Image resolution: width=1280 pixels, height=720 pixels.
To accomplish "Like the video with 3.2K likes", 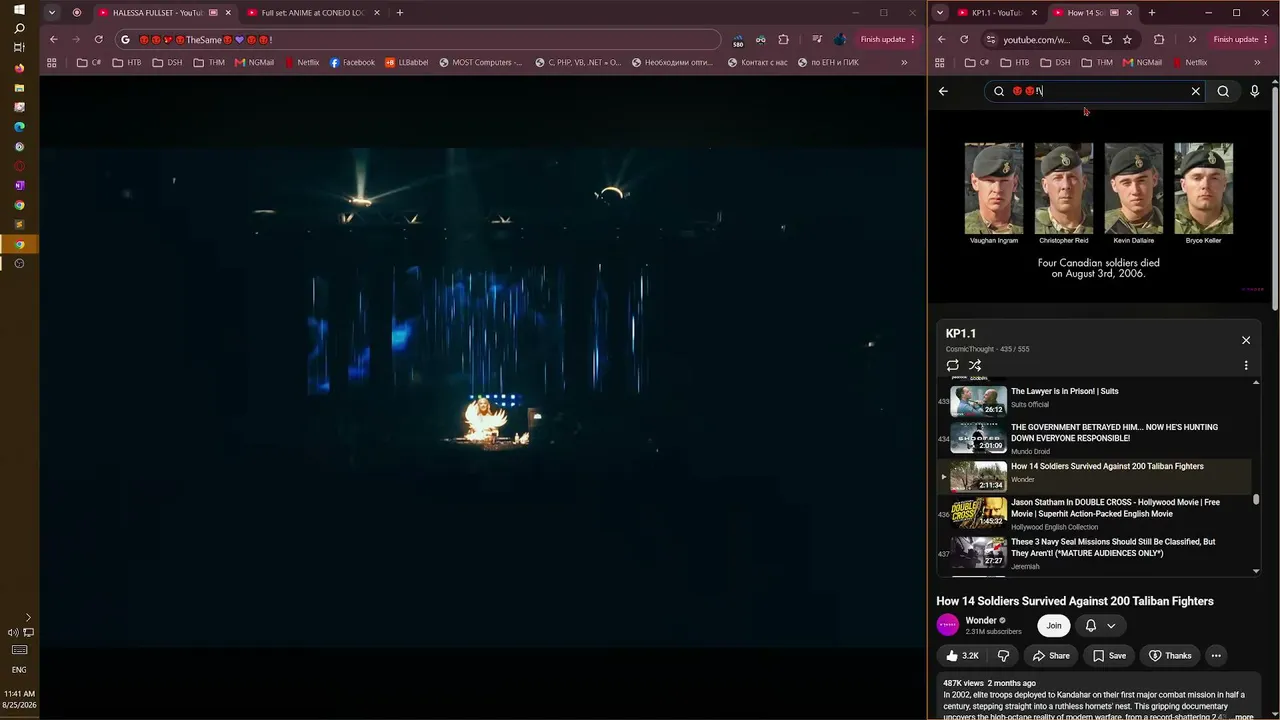I will point(962,656).
